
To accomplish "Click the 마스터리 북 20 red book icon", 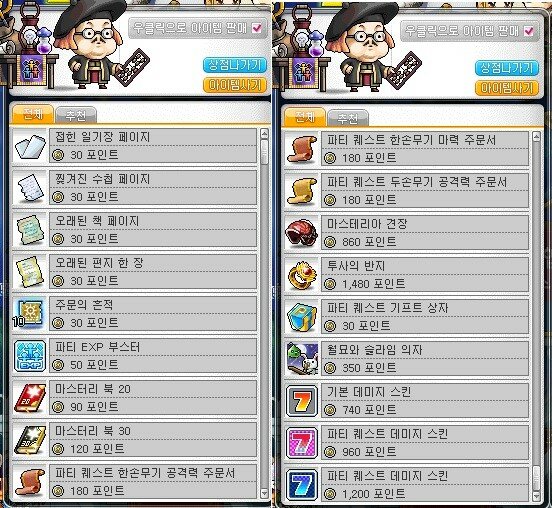I will (x=30, y=398).
